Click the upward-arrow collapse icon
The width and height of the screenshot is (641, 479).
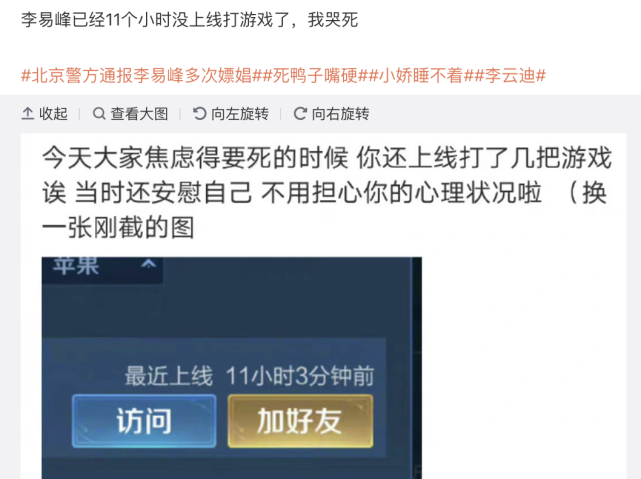pyautogui.click(x=27, y=113)
